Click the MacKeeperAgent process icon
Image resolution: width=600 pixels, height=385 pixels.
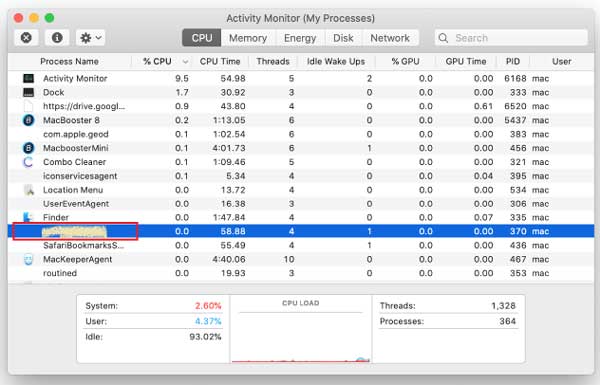point(28,259)
